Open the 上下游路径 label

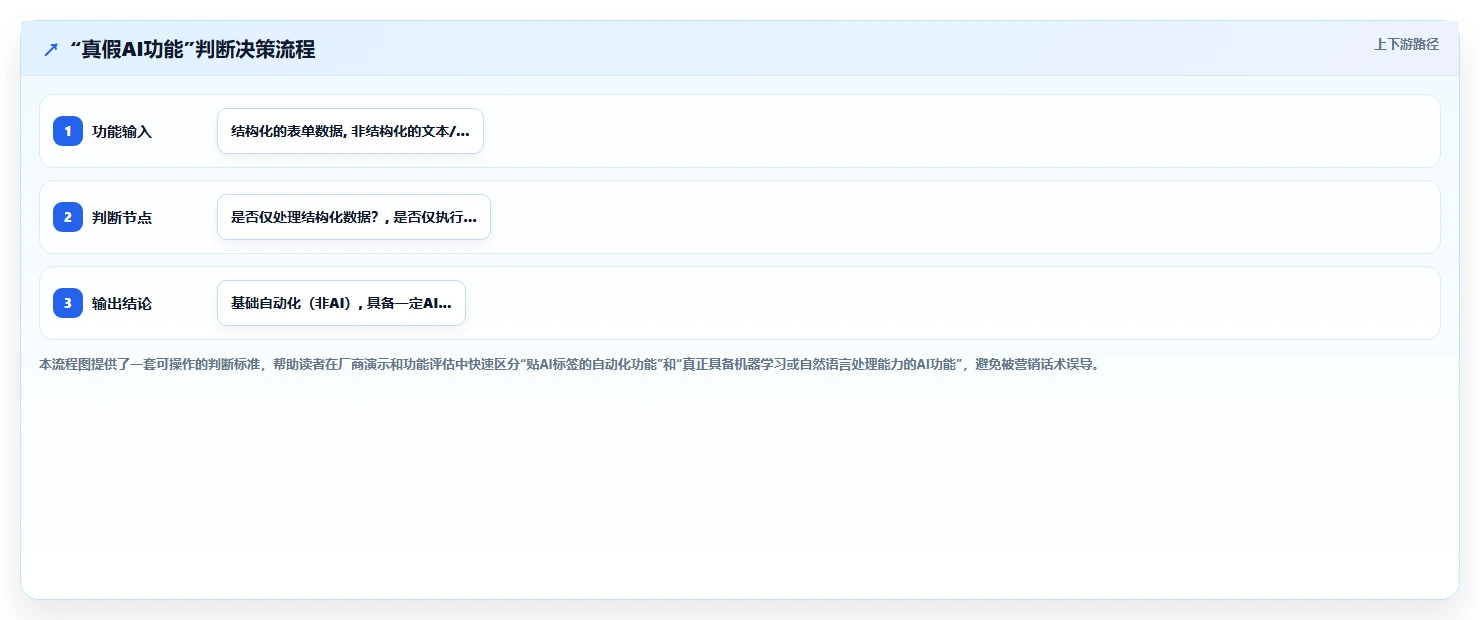point(1406,44)
